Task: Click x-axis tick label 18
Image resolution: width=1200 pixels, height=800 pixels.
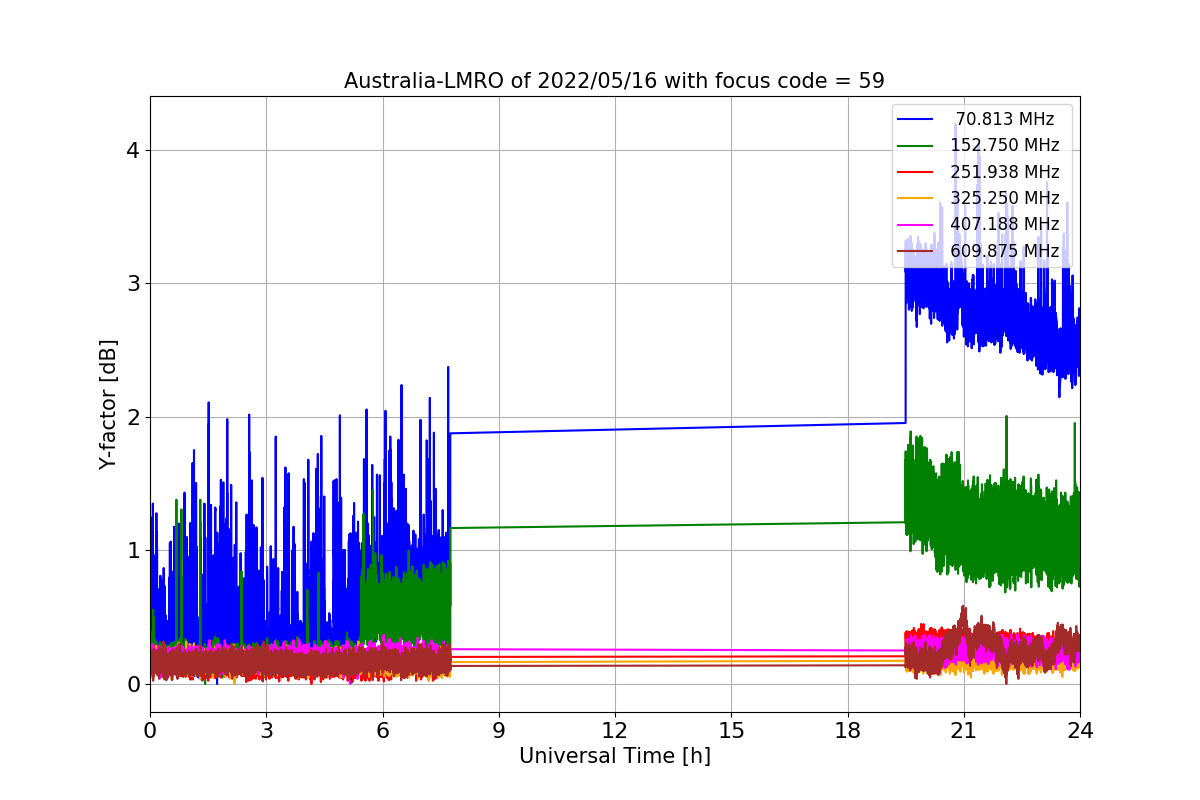Action: (x=847, y=730)
